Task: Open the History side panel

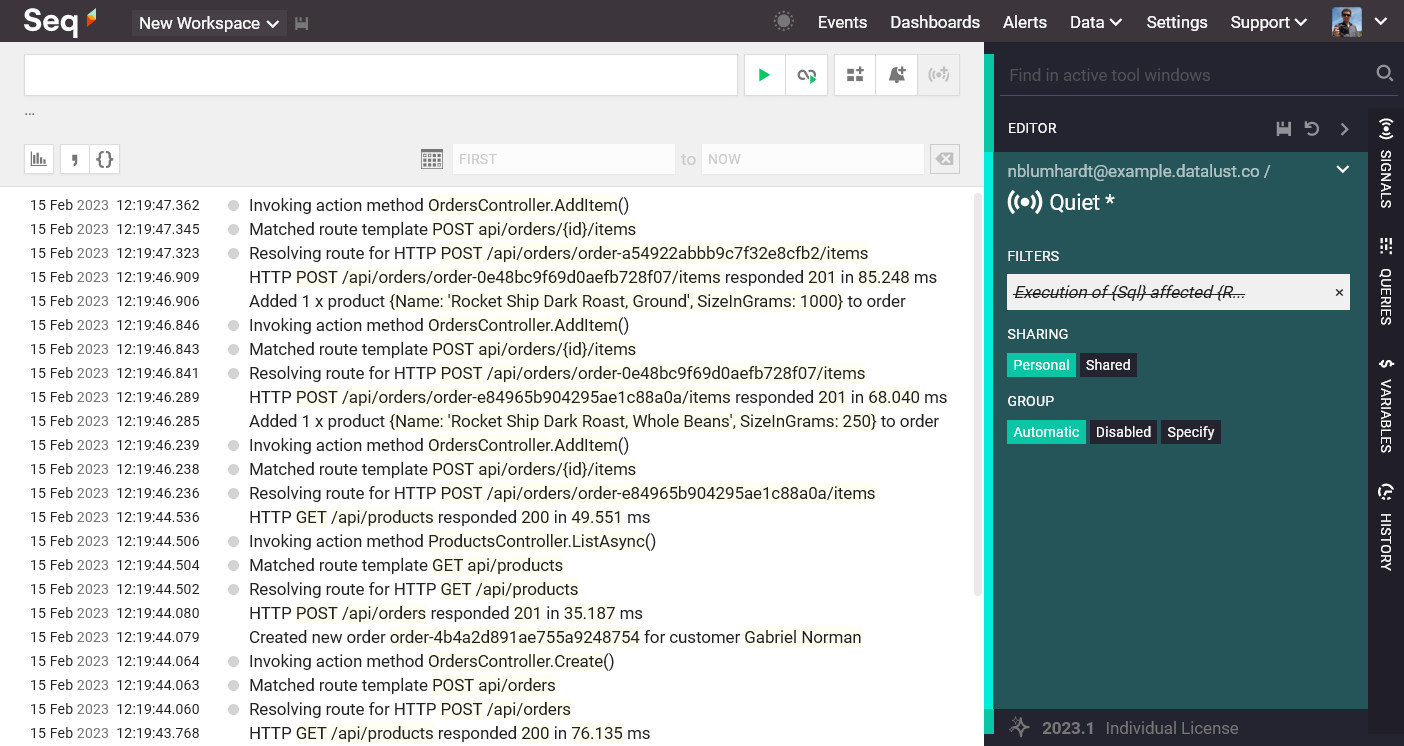Action: (1386, 526)
